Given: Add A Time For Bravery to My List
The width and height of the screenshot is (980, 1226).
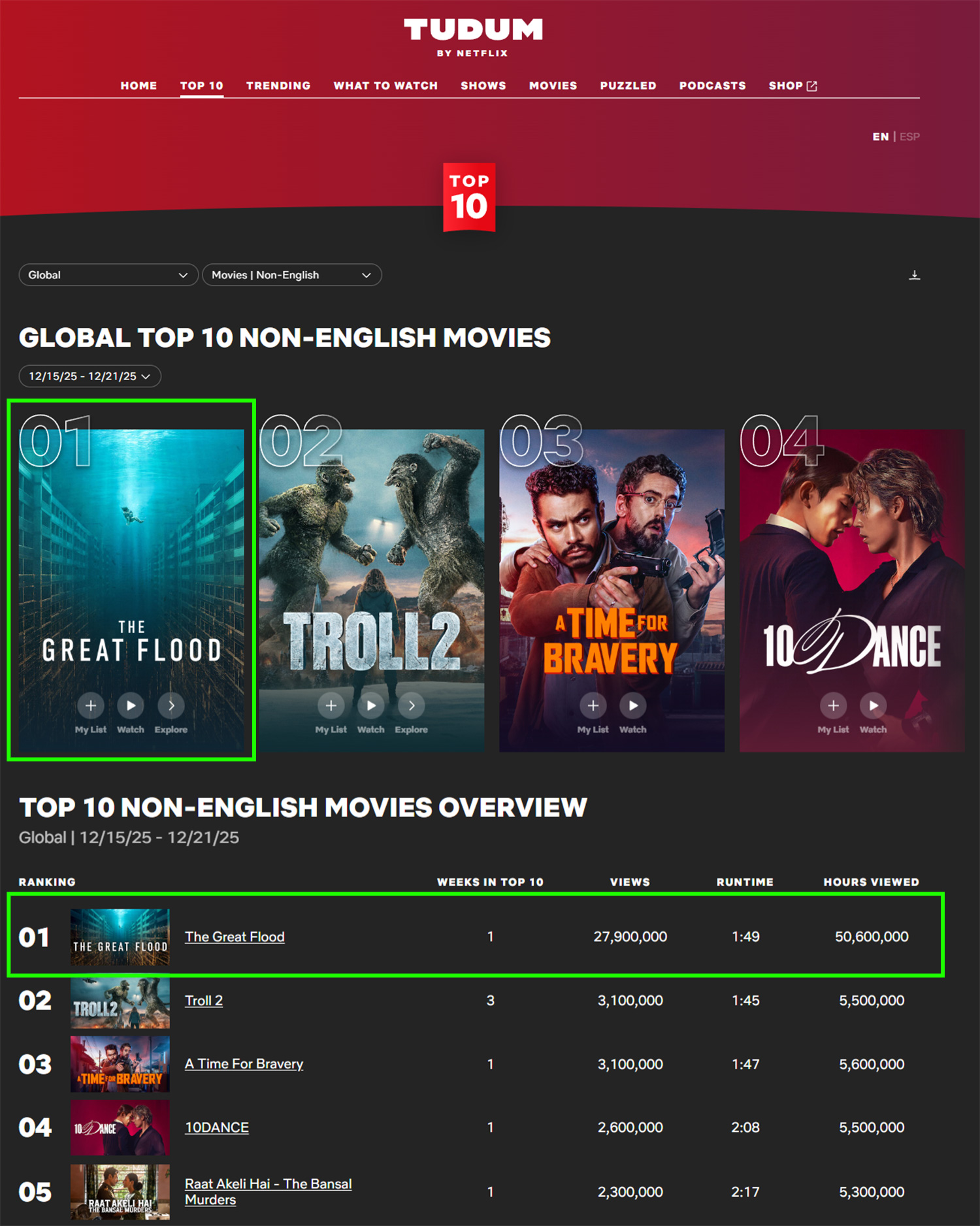Looking at the screenshot, I should pos(593,705).
